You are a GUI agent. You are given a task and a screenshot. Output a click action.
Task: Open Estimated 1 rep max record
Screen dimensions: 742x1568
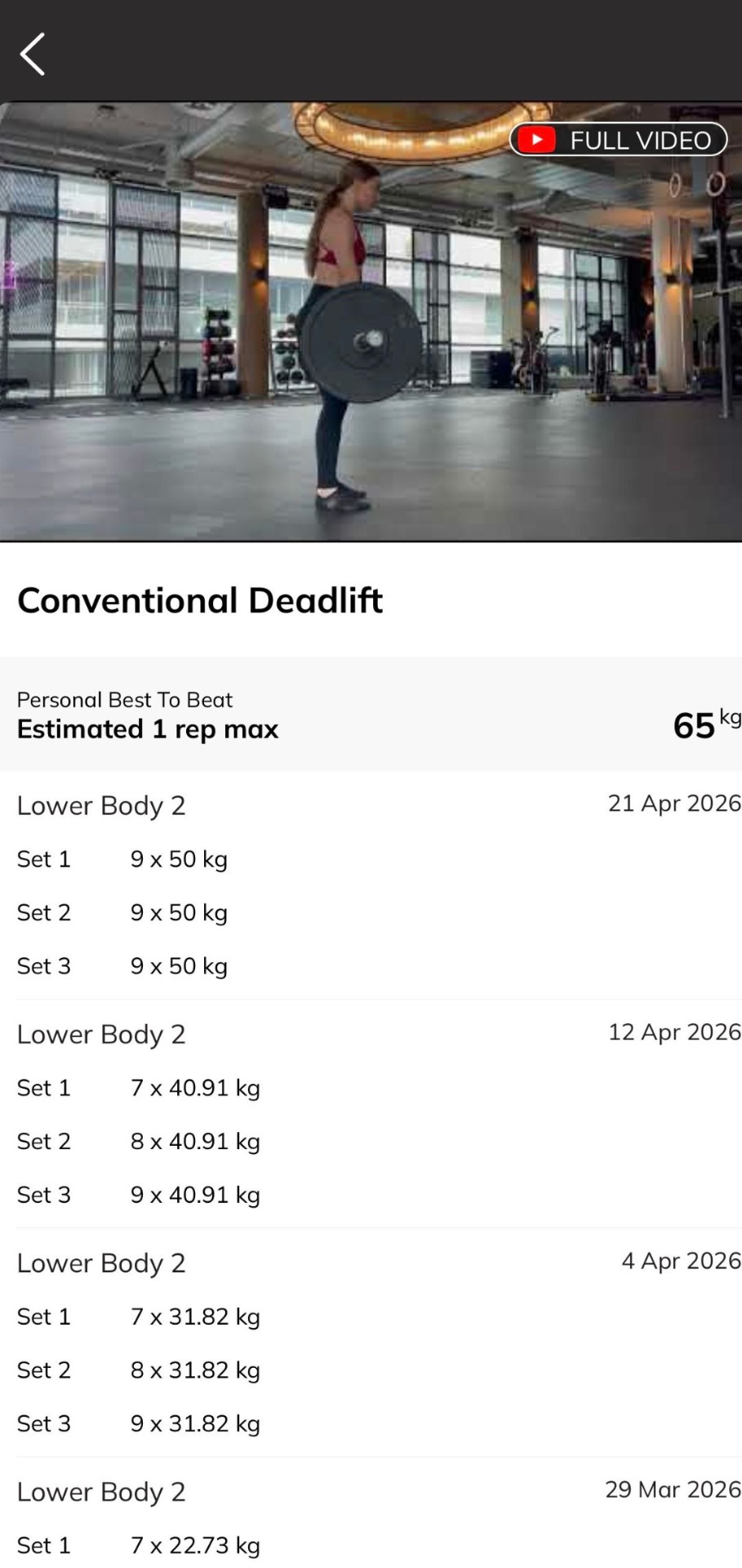coord(148,729)
